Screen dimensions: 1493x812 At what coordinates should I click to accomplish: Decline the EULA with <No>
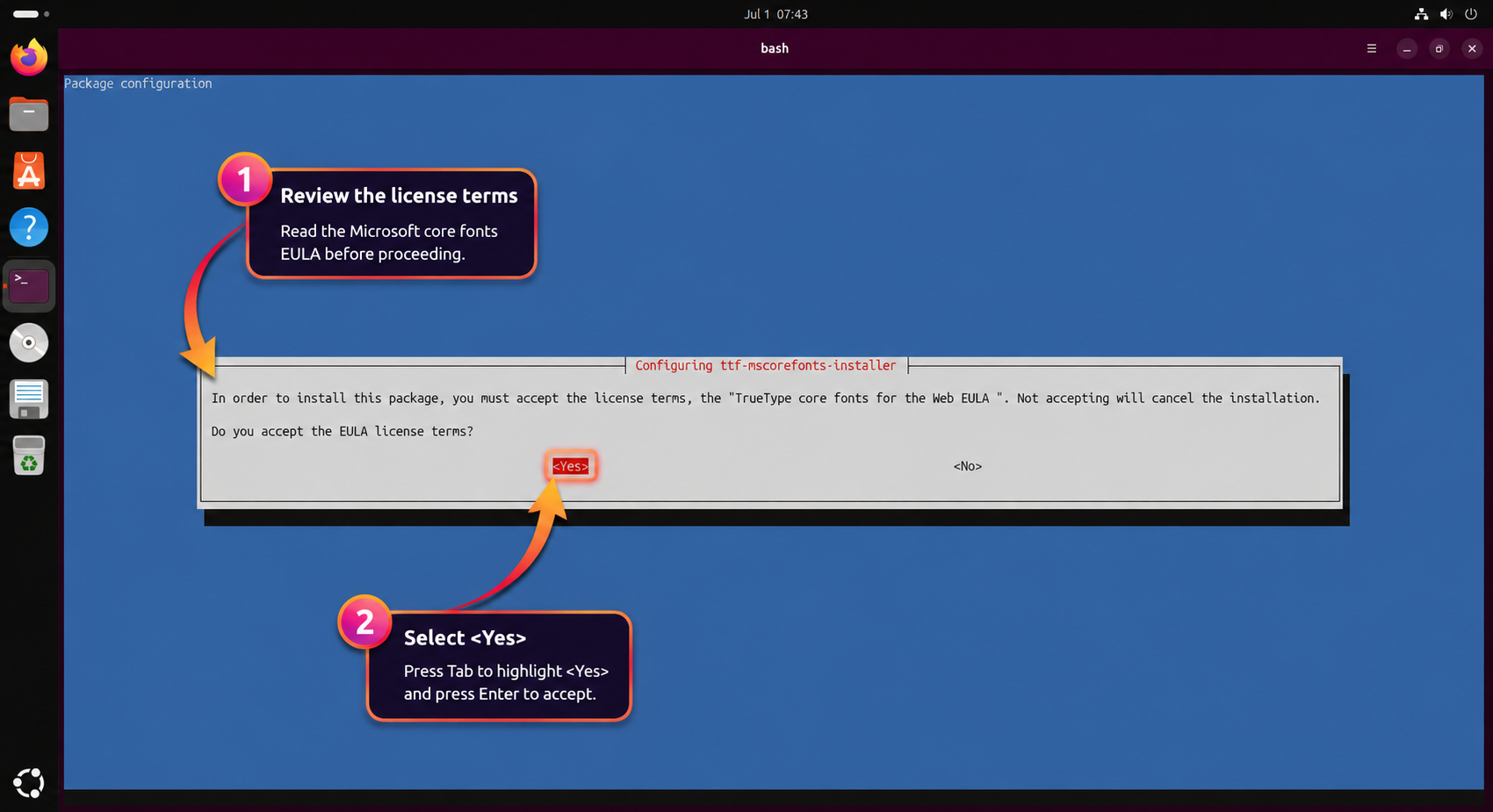point(968,466)
